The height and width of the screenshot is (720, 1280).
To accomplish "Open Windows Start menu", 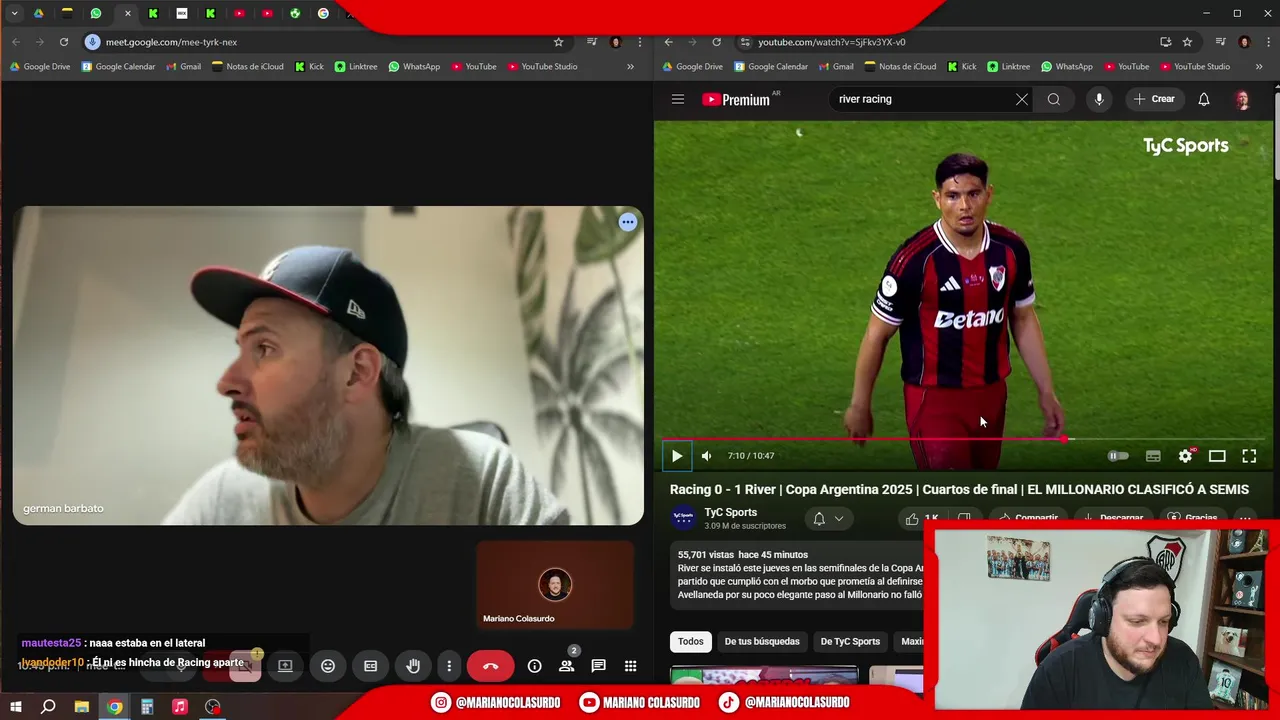I will pyautogui.click(x=15, y=706).
